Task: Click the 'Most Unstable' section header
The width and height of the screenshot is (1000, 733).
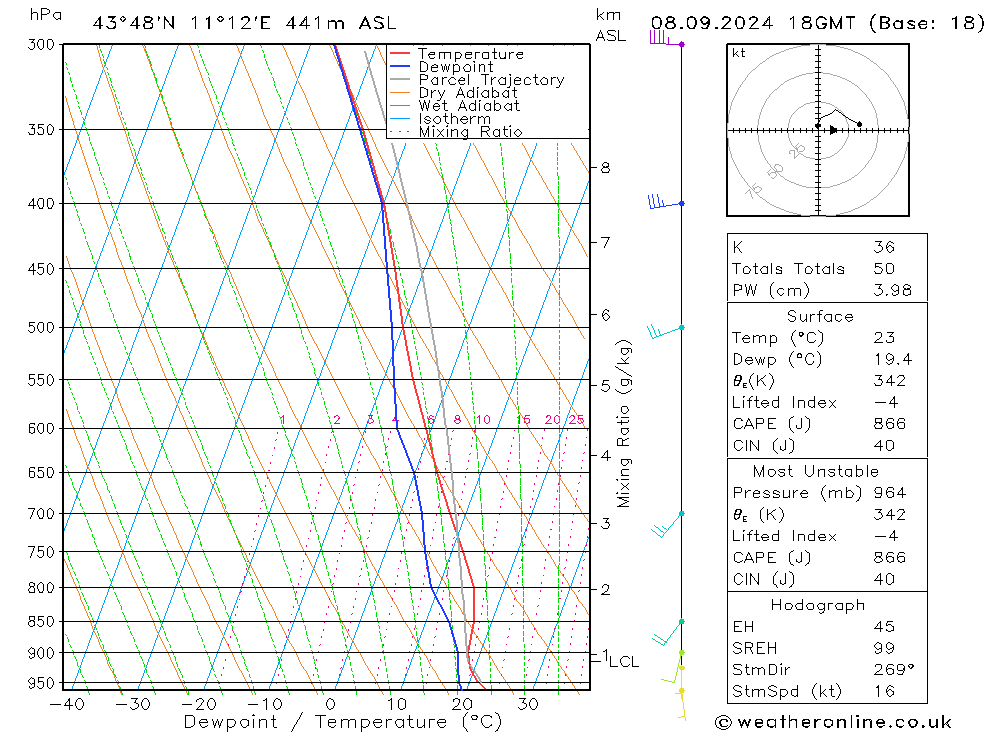Action: (815, 471)
